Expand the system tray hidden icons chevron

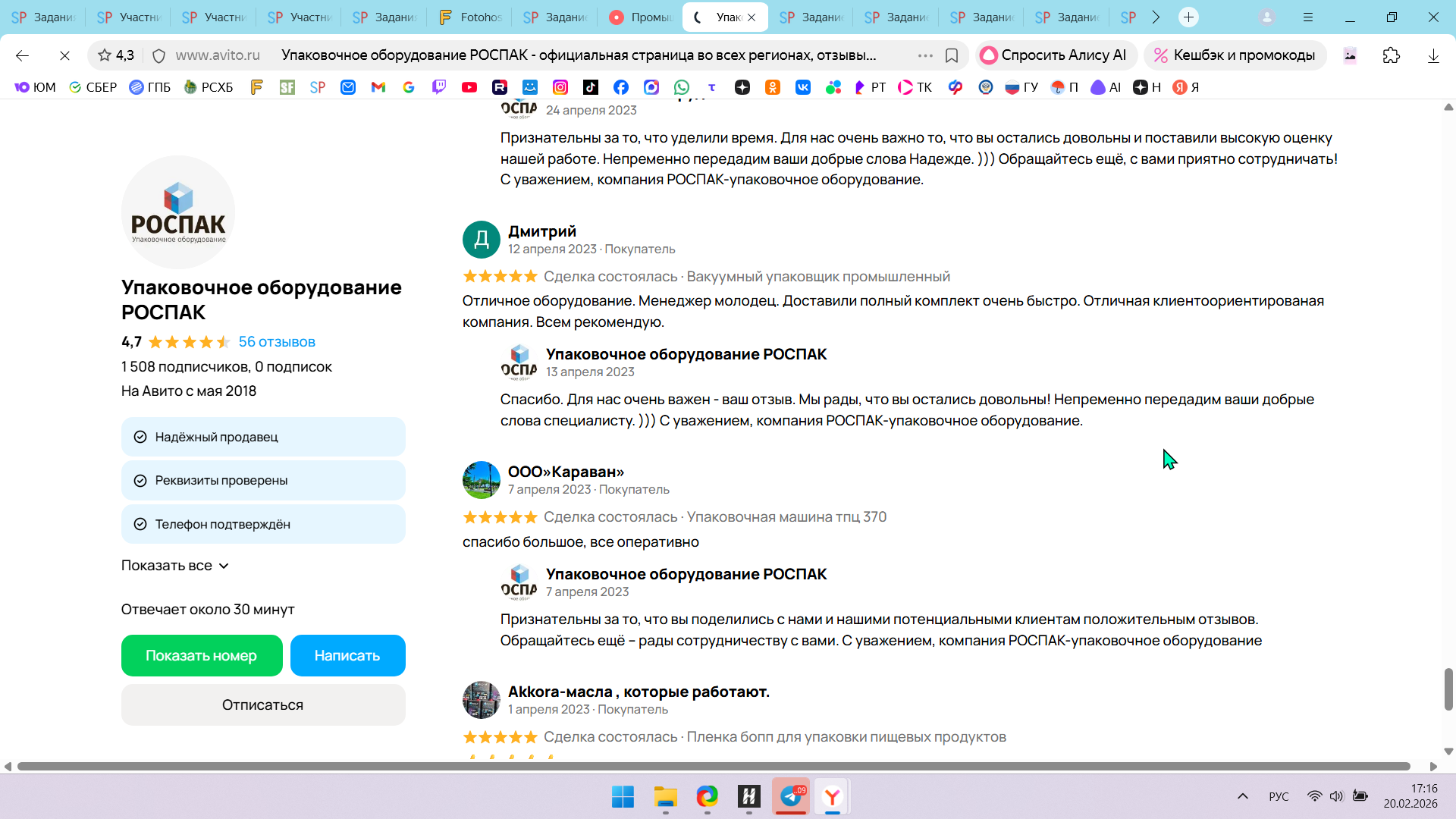coord(1242,796)
